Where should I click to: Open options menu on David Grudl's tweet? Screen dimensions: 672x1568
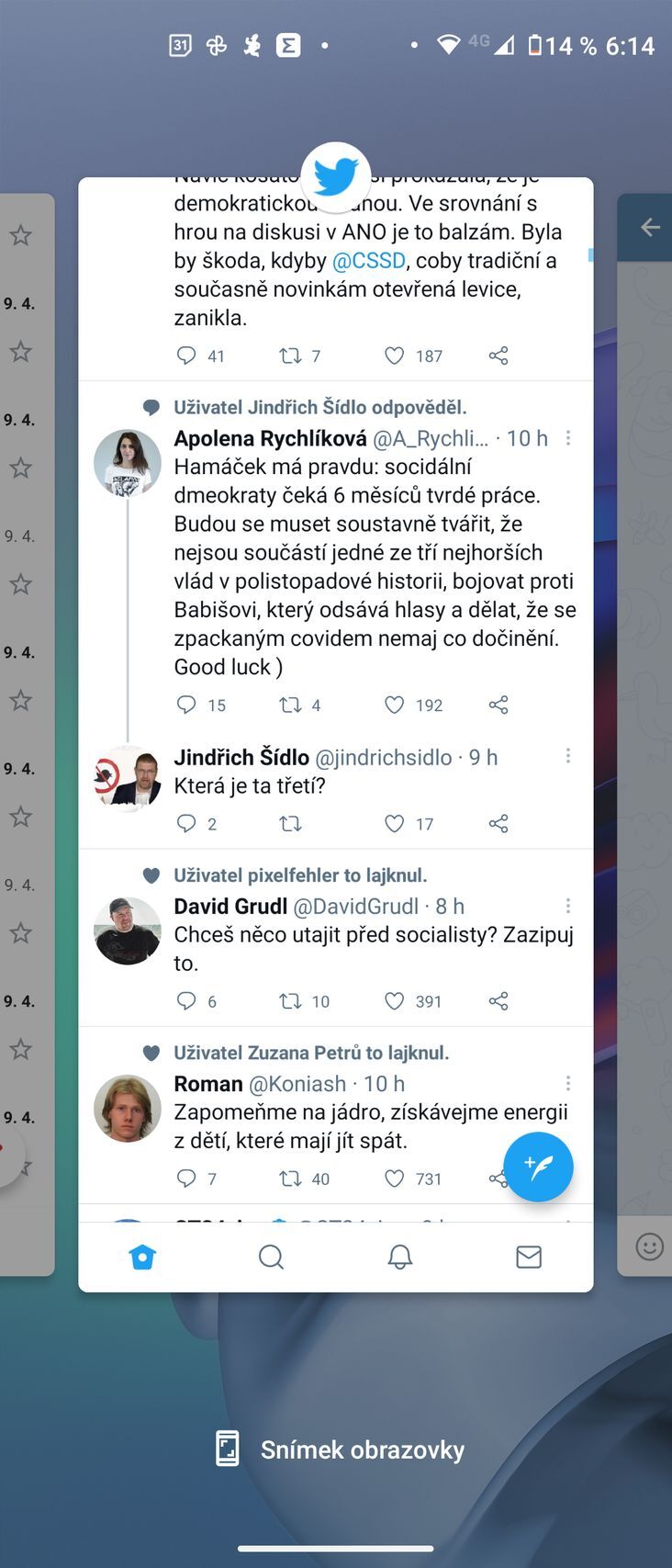(568, 907)
